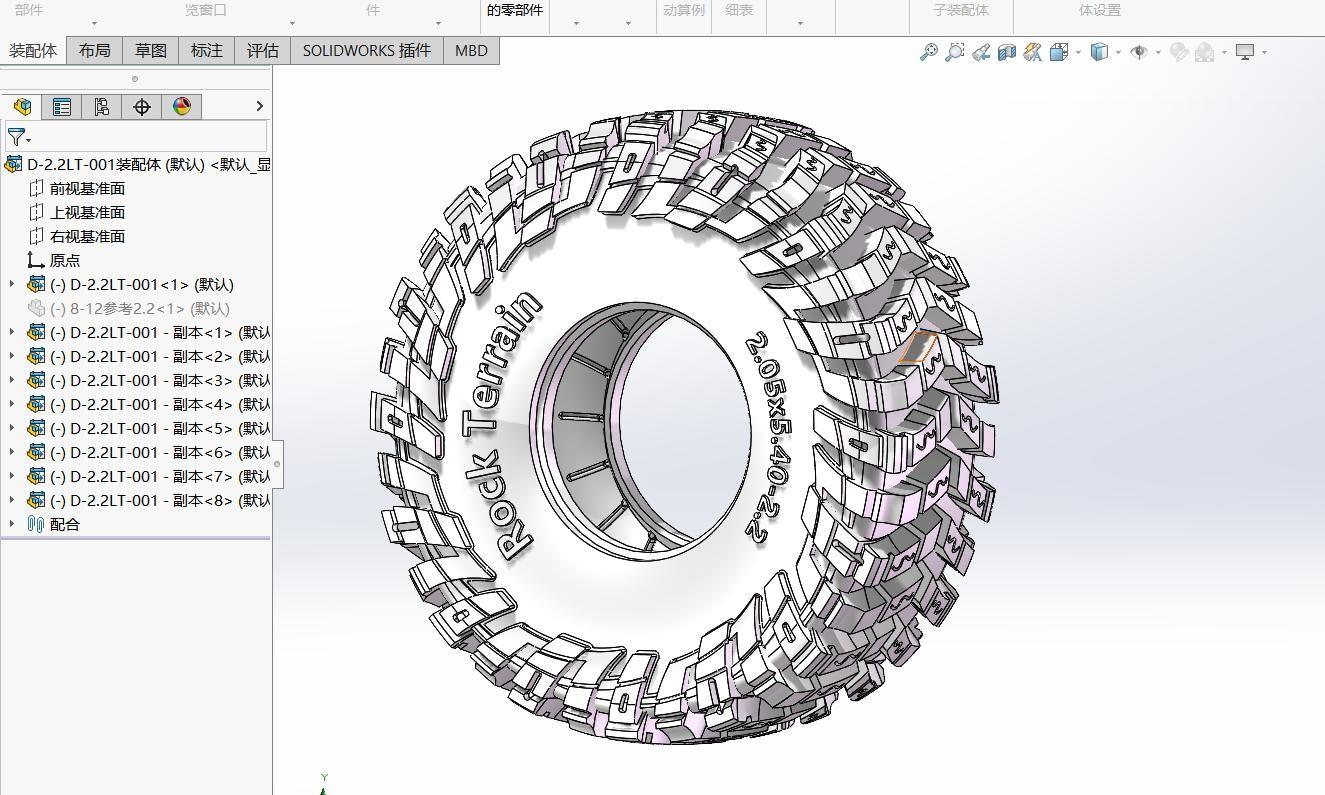Click the 8-12参考2.2 suppressed part icon
Viewport: 1325px width, 795px height.
click(x=36, y=308)
